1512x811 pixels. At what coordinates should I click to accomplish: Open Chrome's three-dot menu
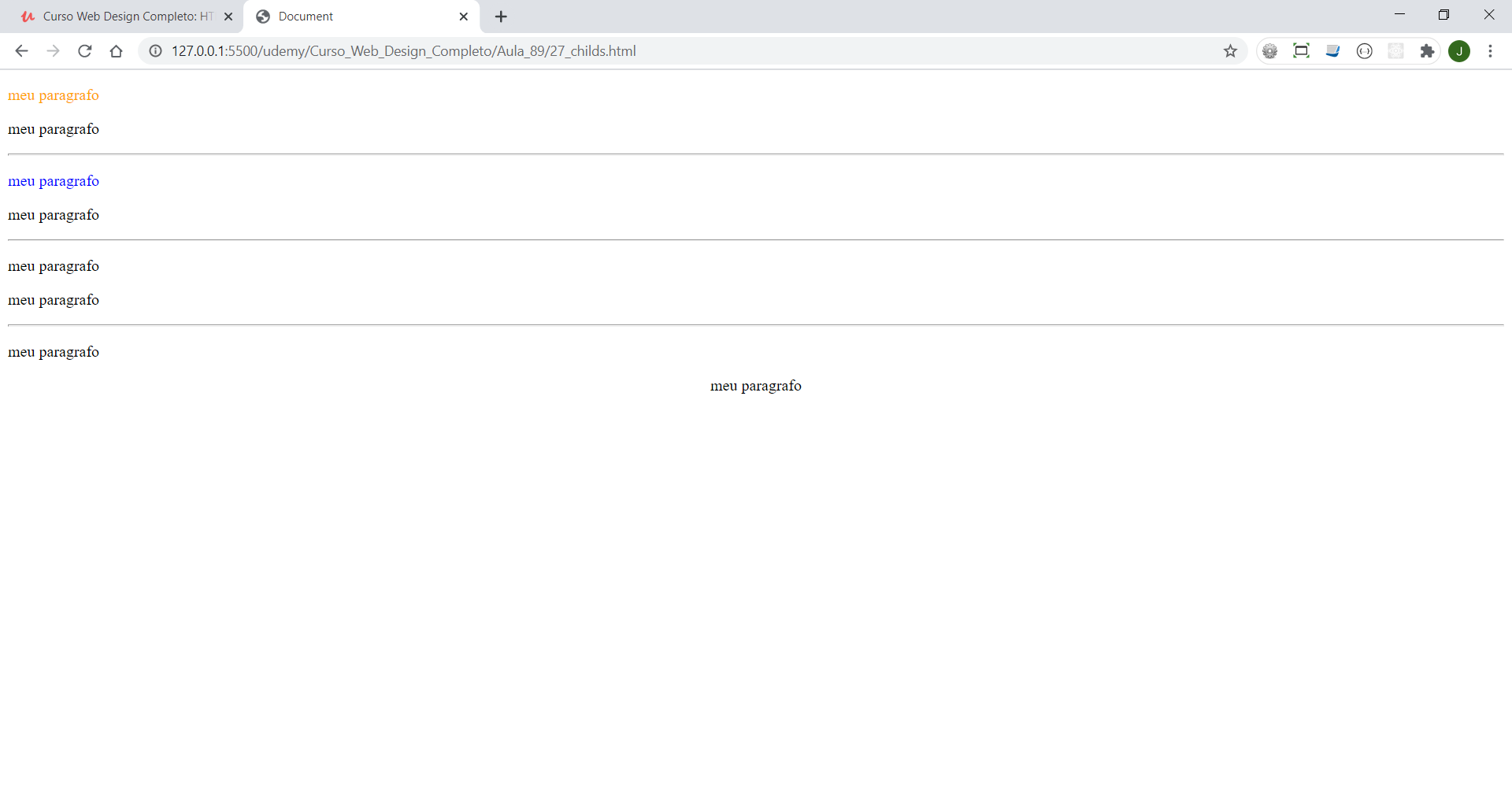tap(1490, 51)
